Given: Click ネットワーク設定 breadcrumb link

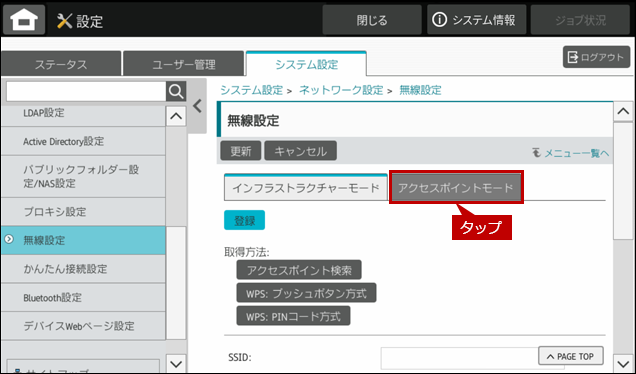Looking at the screenshot, I should 341,90.
